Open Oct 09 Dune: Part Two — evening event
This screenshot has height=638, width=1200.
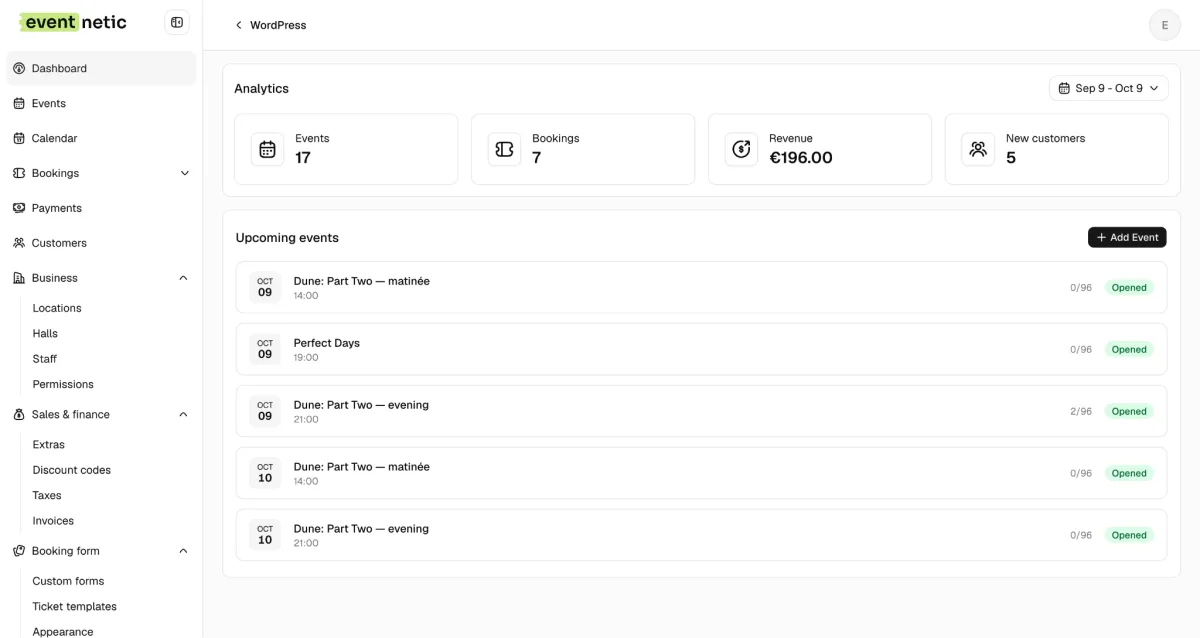point(701,411)
